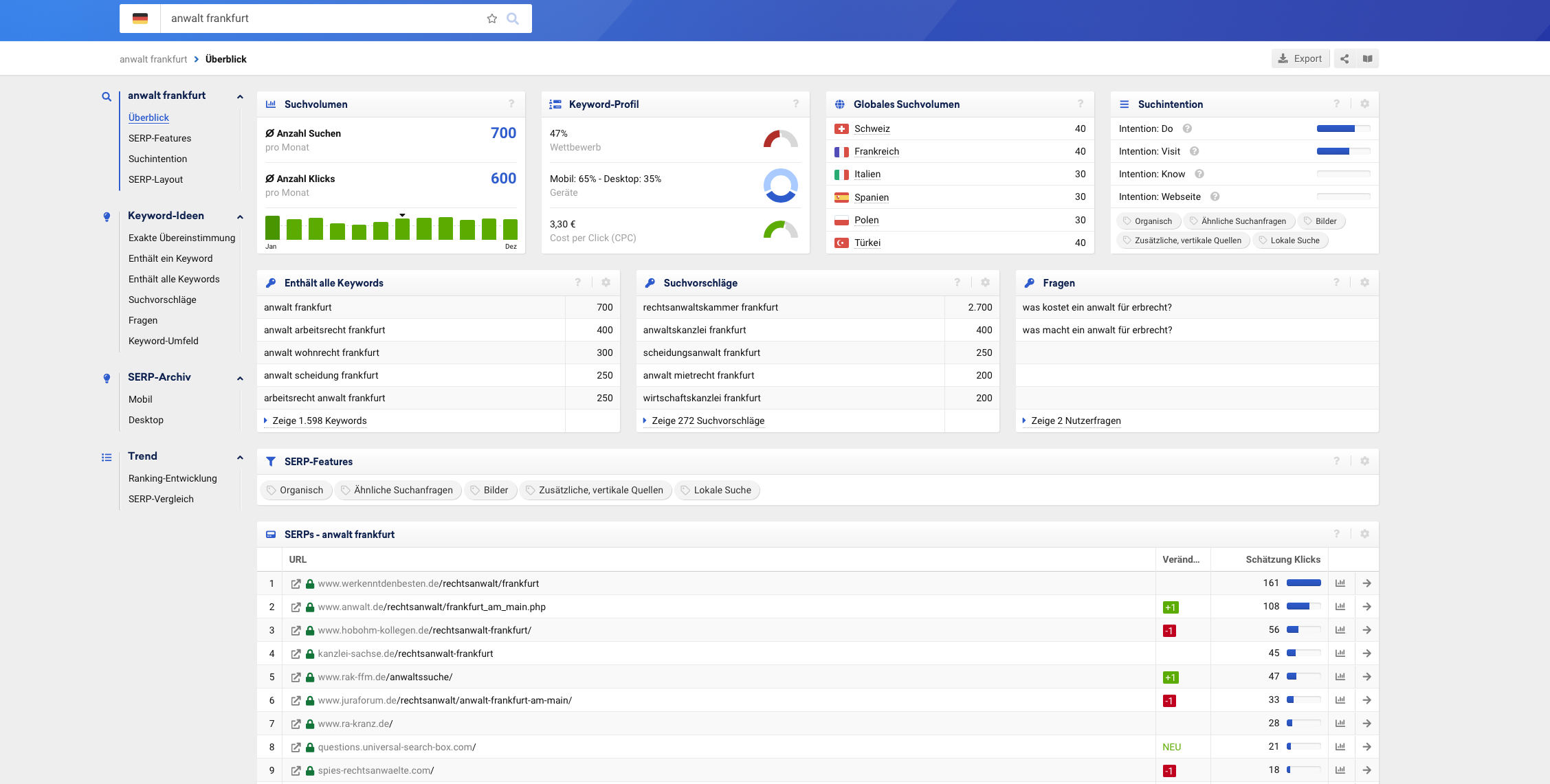
Task: Click URL spies-rechtsanwaelte.com/
Action: coord(376,770)
